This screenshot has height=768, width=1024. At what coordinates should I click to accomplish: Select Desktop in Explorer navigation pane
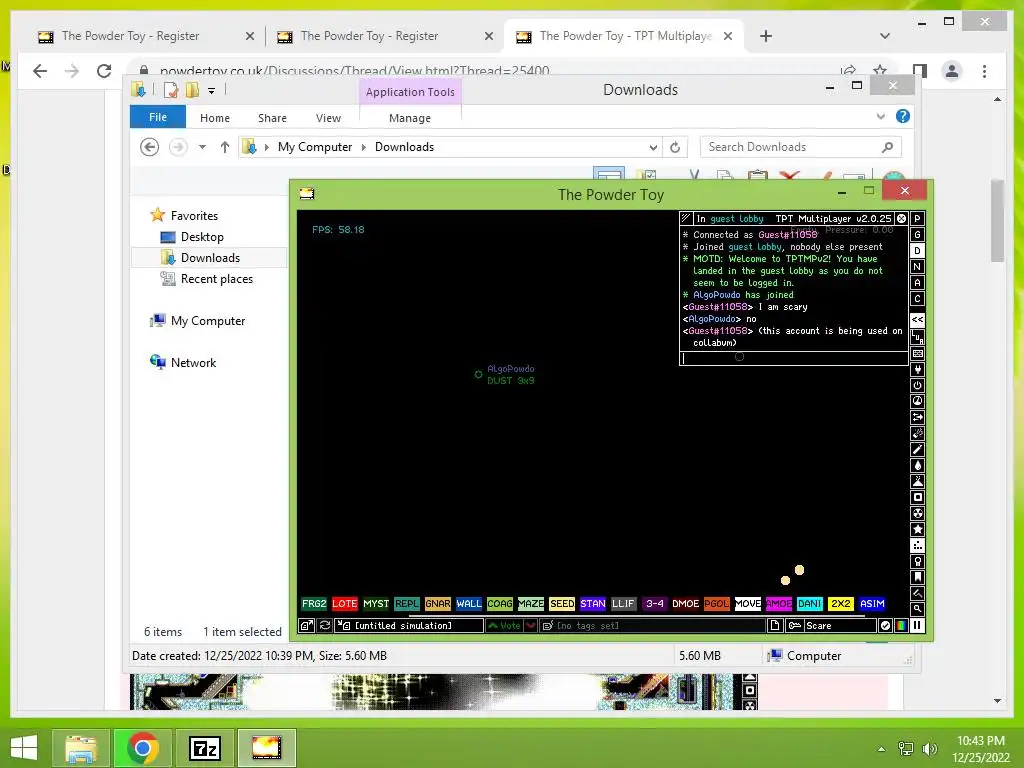(202, 237)
